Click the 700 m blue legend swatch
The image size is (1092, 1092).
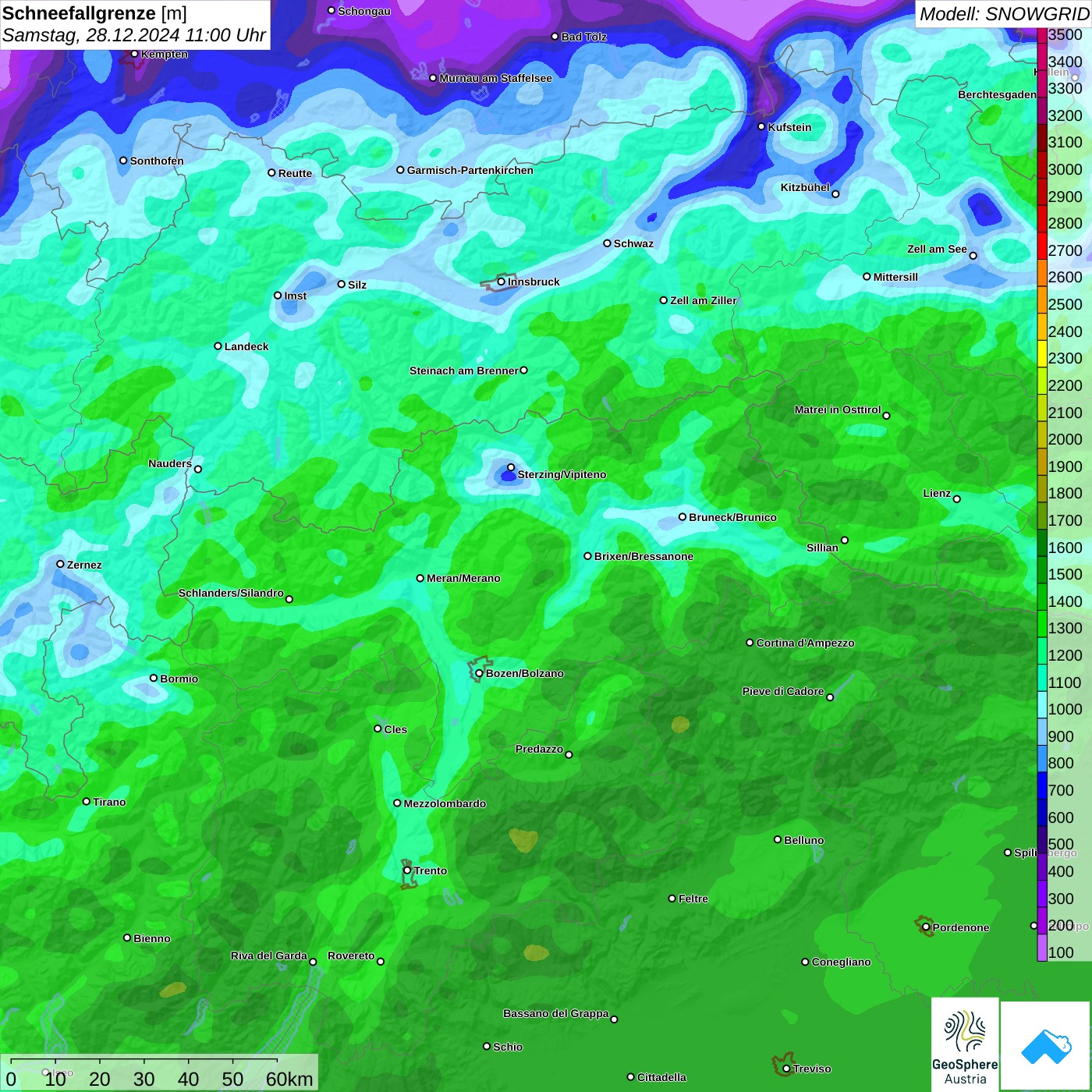[x=1042, y=786]
